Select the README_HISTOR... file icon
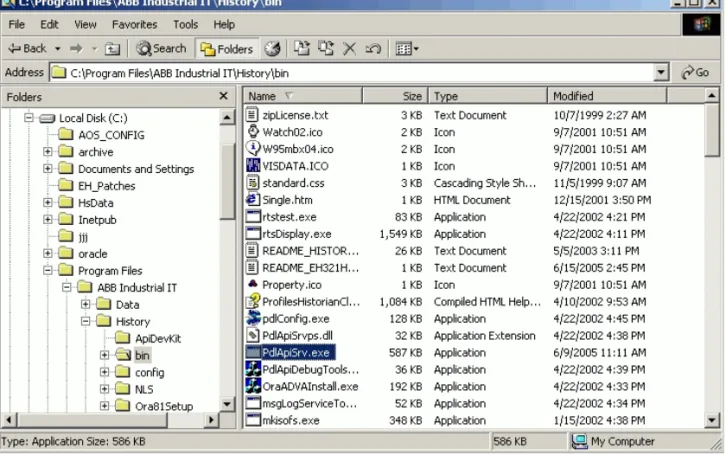The image size is (726, 455). (x=252, y=250)
